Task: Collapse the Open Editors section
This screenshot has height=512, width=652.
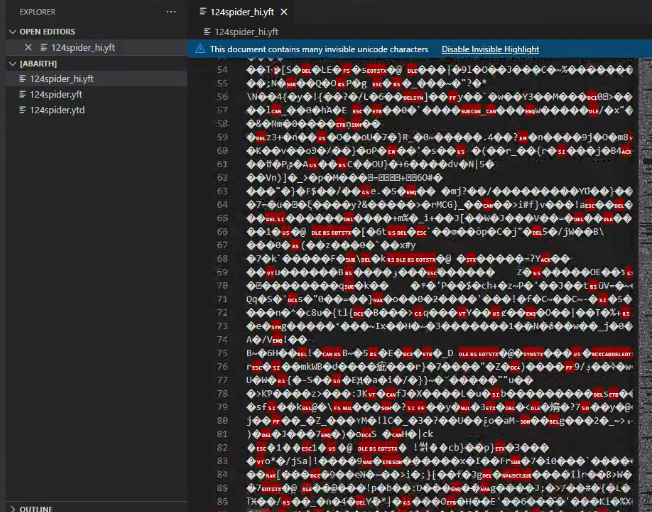Action: (x=11, y=31)
